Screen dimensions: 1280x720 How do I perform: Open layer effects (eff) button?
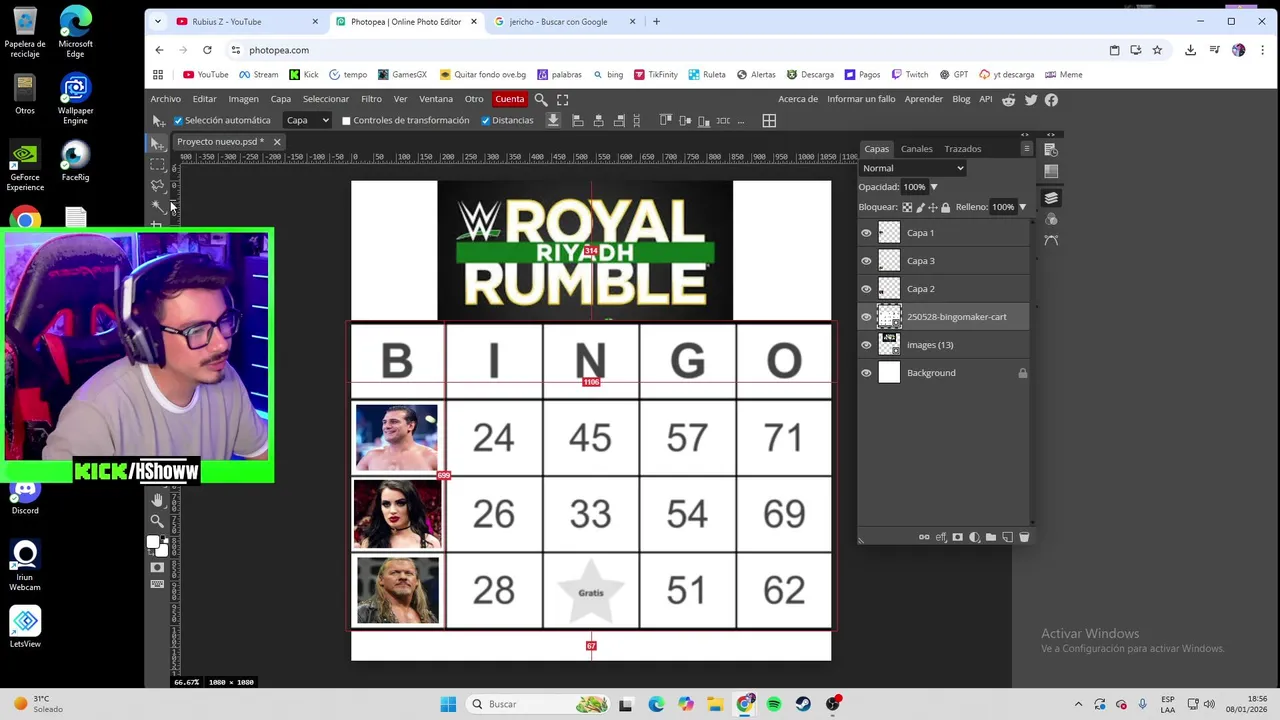click(x=941, y=537)
